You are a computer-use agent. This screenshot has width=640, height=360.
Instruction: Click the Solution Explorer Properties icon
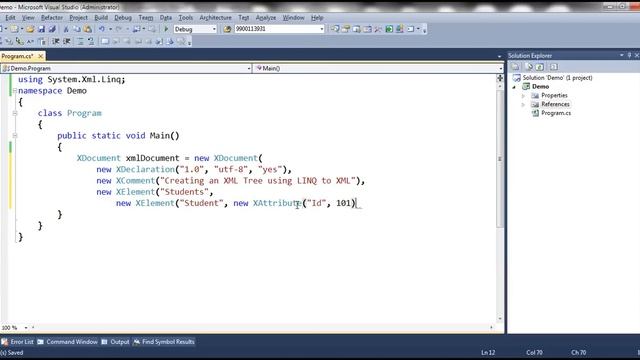point(515,67)
